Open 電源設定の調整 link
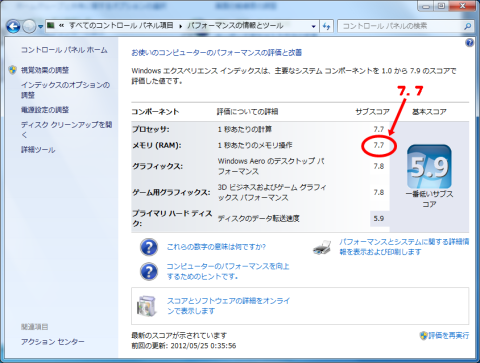The height and width of the screenshot is (363, 480). 45,110
